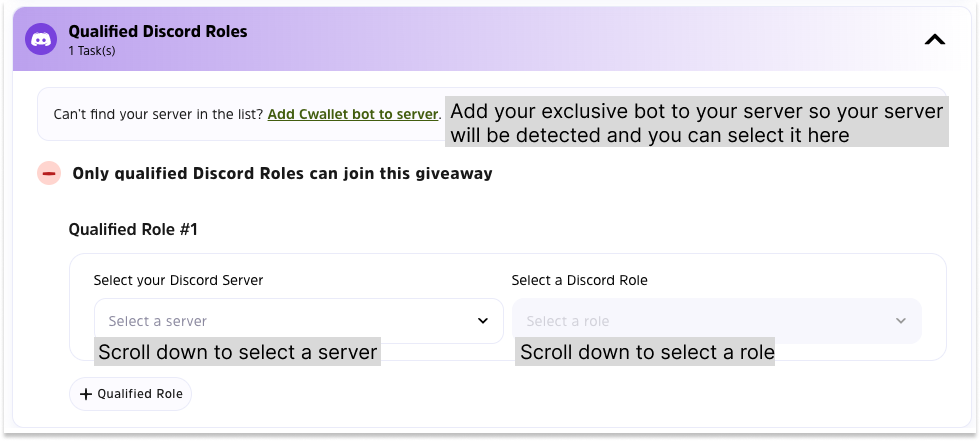Click the Scroll down to select a server note

[238, 352]
